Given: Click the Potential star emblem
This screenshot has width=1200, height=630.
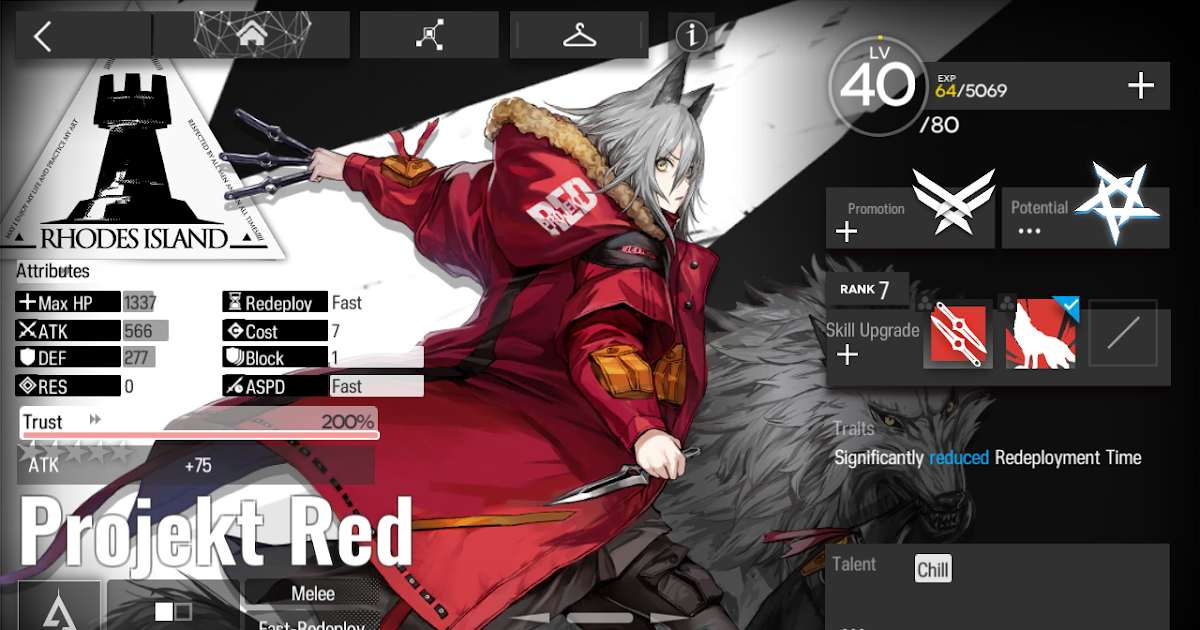Looking at the screenshot, I should [1118, 201].
